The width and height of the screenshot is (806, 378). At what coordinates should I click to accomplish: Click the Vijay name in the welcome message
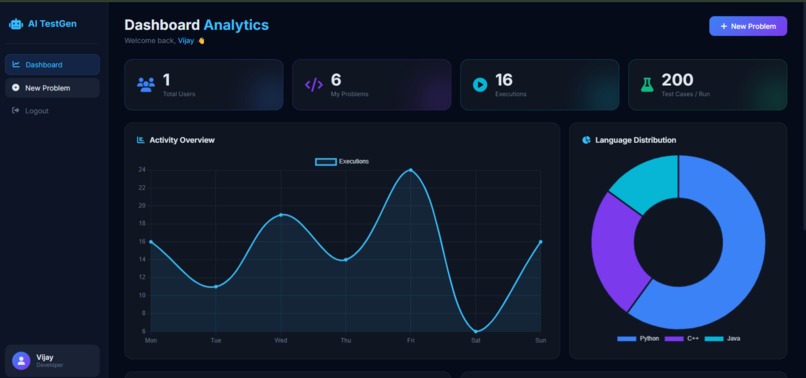[186, 41]
